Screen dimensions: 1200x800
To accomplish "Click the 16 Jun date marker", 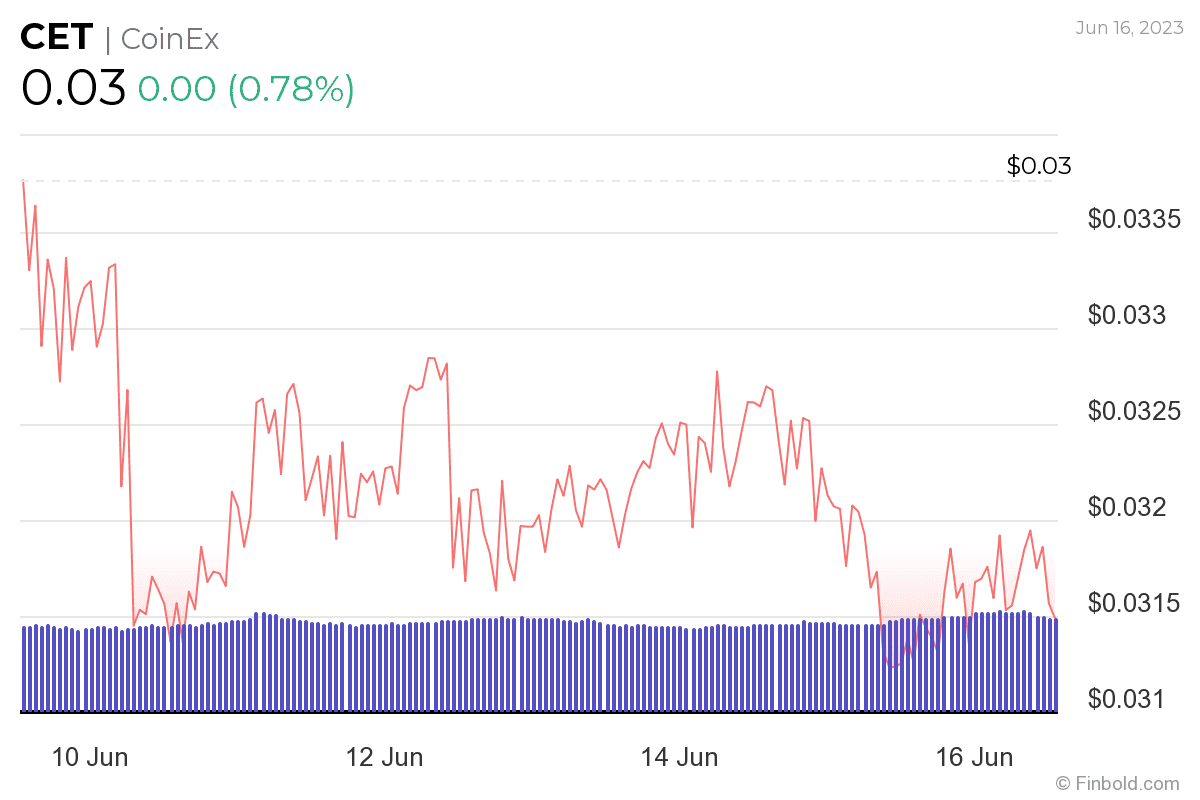I will point(974,757).
